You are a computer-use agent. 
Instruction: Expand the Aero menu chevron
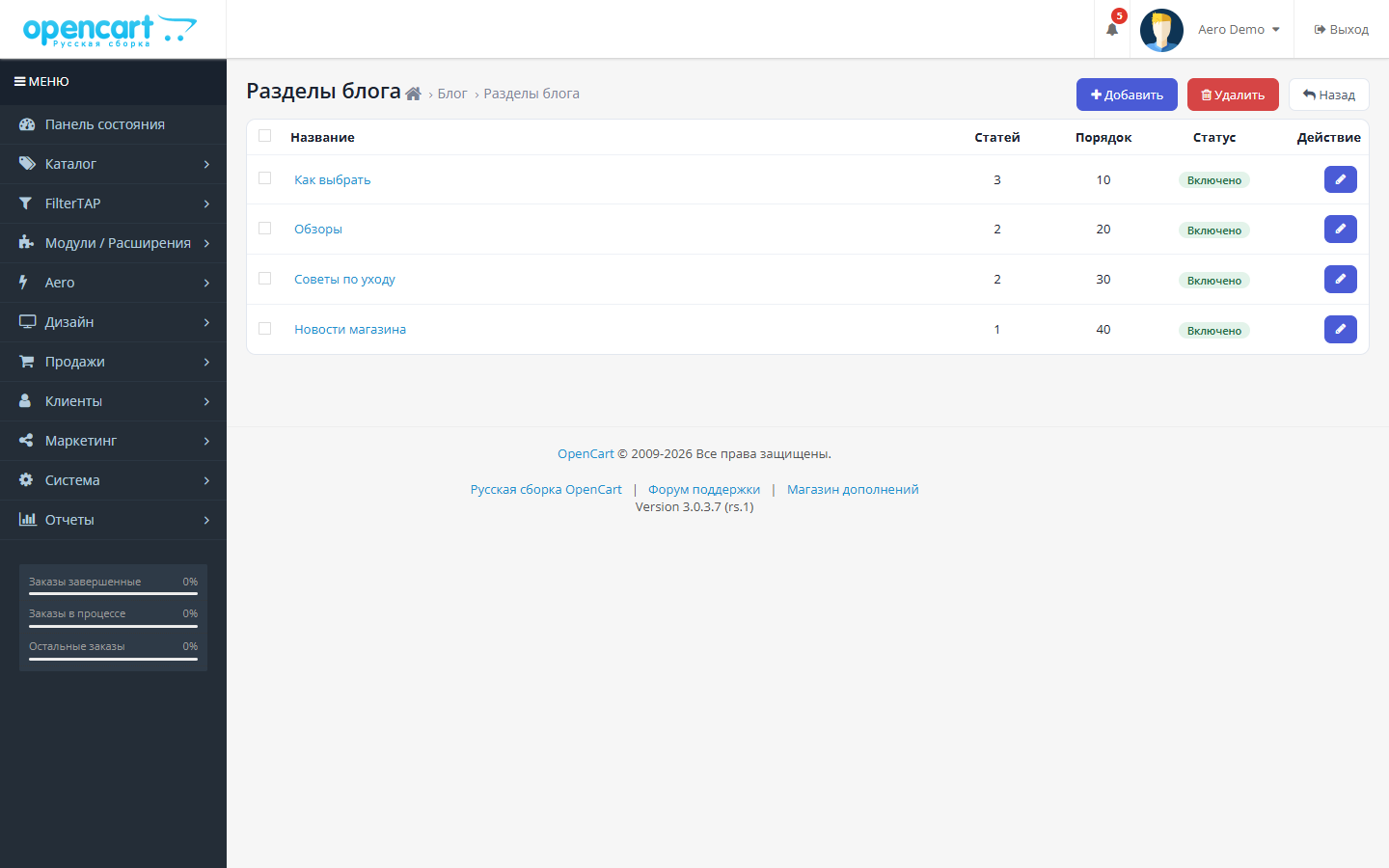(206, 283)
